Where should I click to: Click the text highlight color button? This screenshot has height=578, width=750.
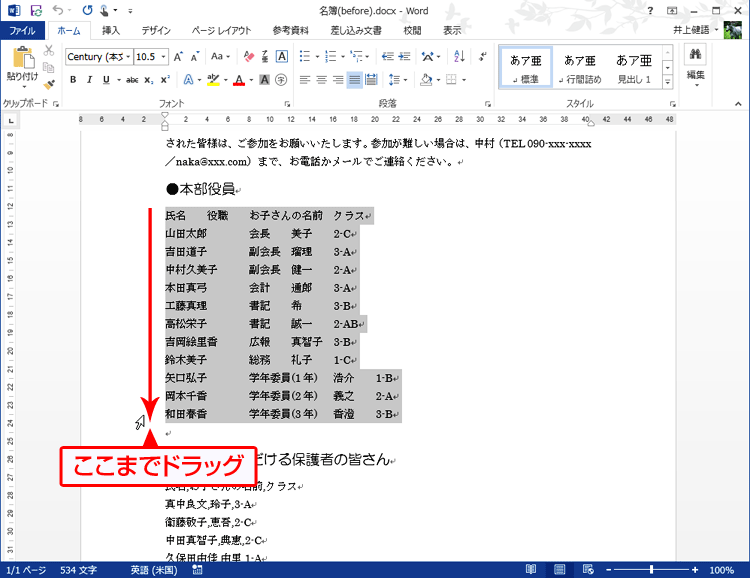[x=213, y=80]
